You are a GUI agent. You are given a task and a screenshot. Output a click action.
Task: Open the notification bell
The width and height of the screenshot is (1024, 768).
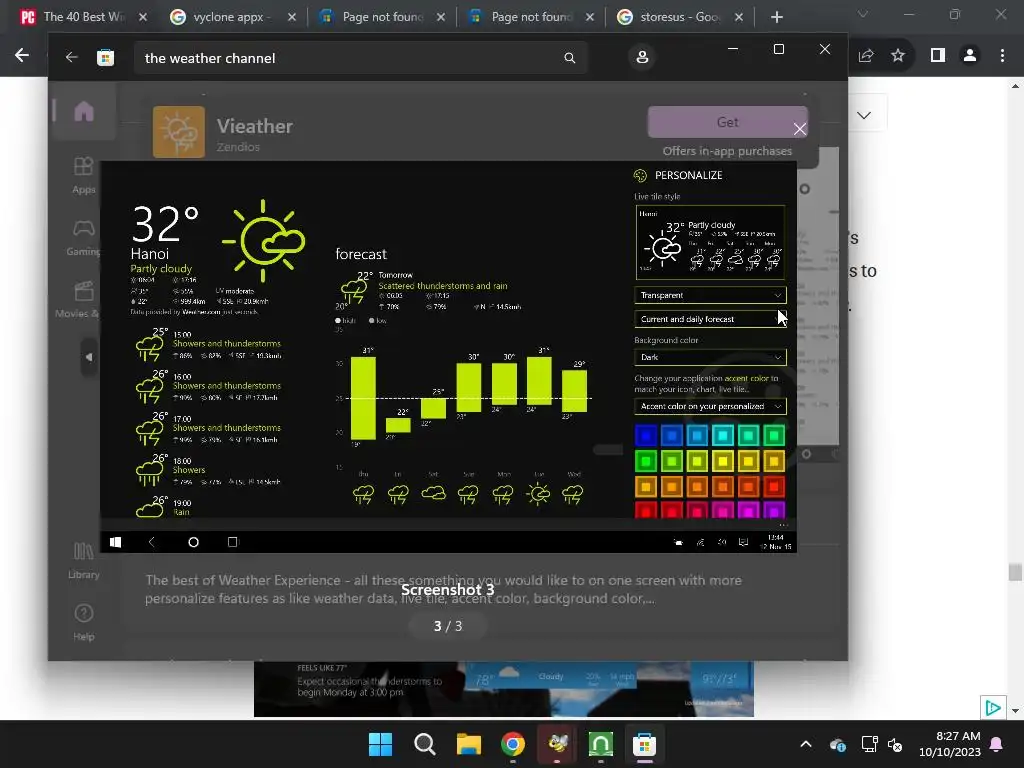tap(997, 744)
